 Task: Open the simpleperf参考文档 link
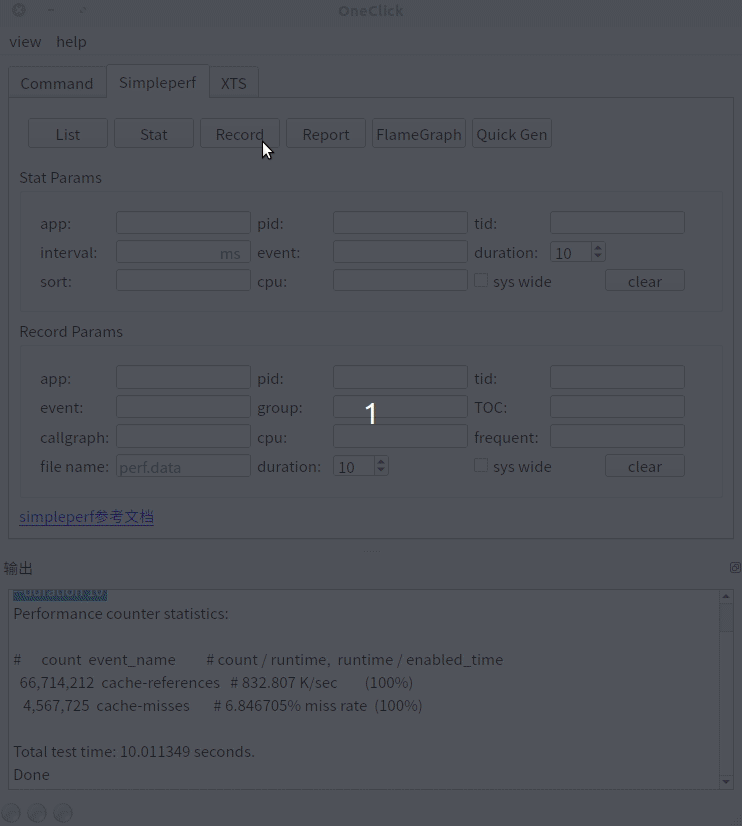86,517
